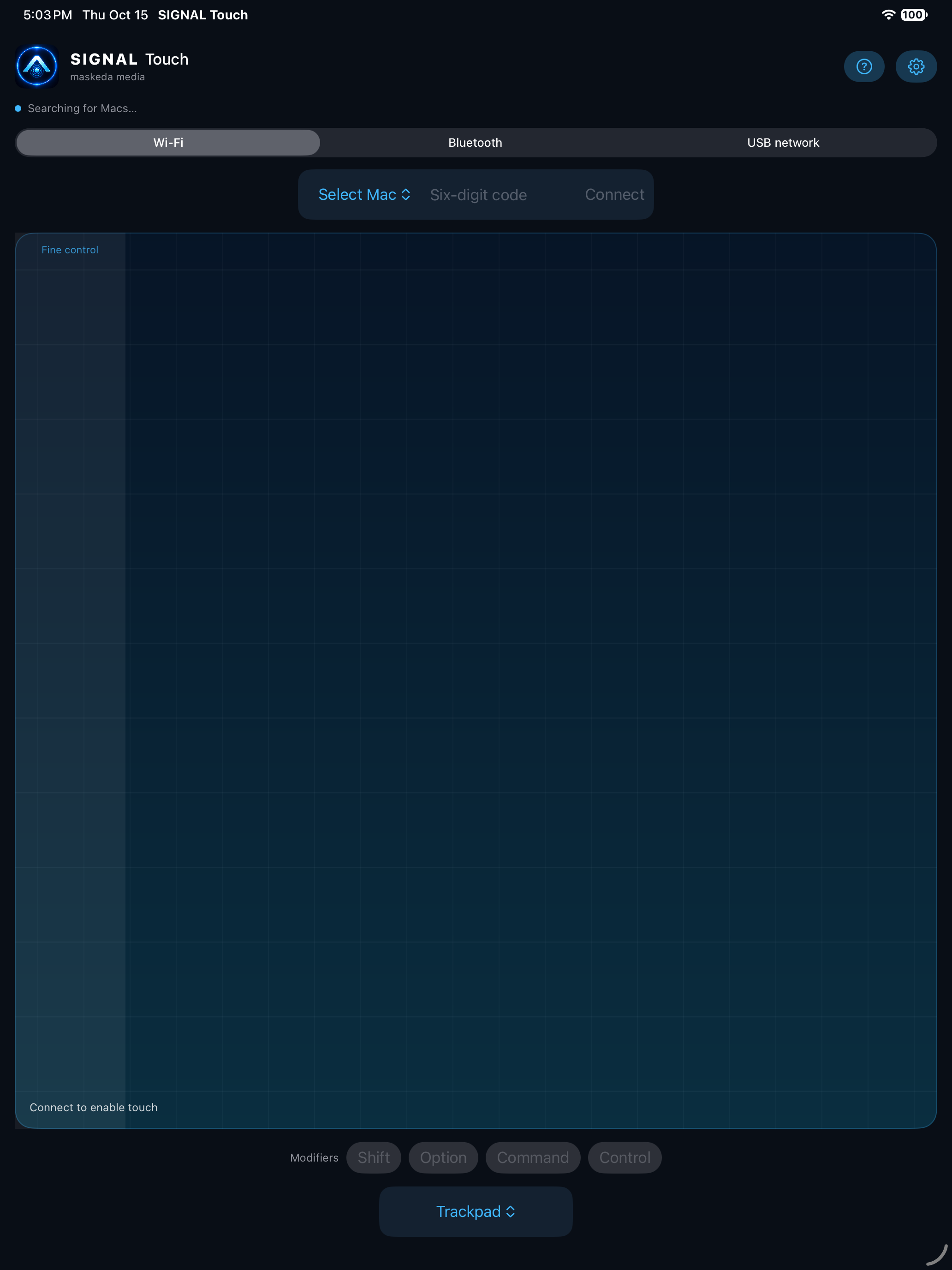Image resolution: width=952 pixels, height=1270 pixels.
Task: Tap the Fine control strip label
Action: point(70,250)
